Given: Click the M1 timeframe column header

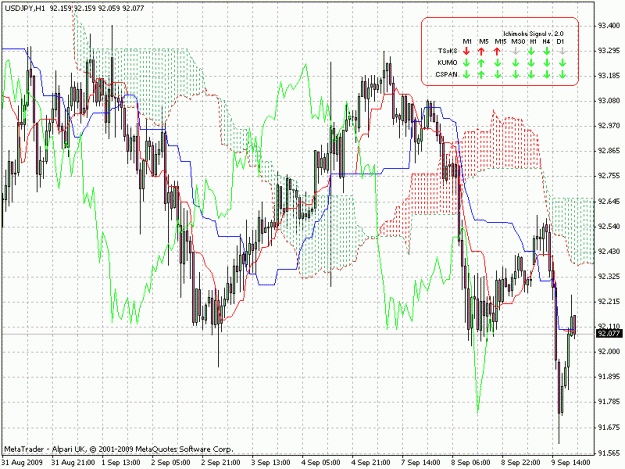Looking at the screenshot, I should (467, 41).
